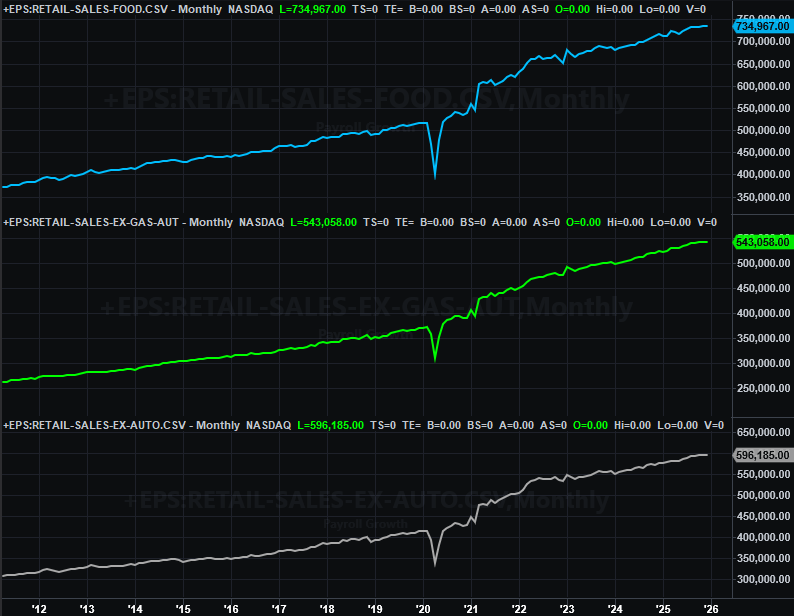Select the gray 596,185.00 price label

(762, 455)
